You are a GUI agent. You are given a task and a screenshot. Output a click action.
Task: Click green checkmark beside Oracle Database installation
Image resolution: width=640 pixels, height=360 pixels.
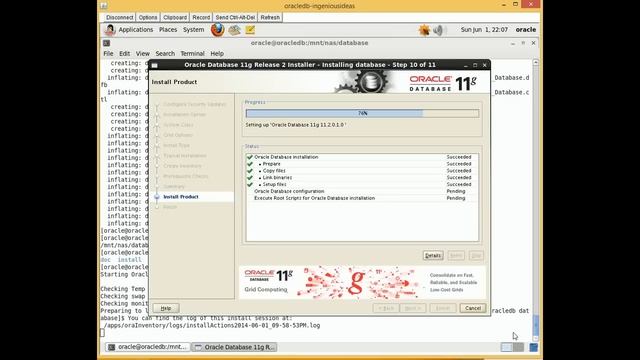tap(250, 157)
